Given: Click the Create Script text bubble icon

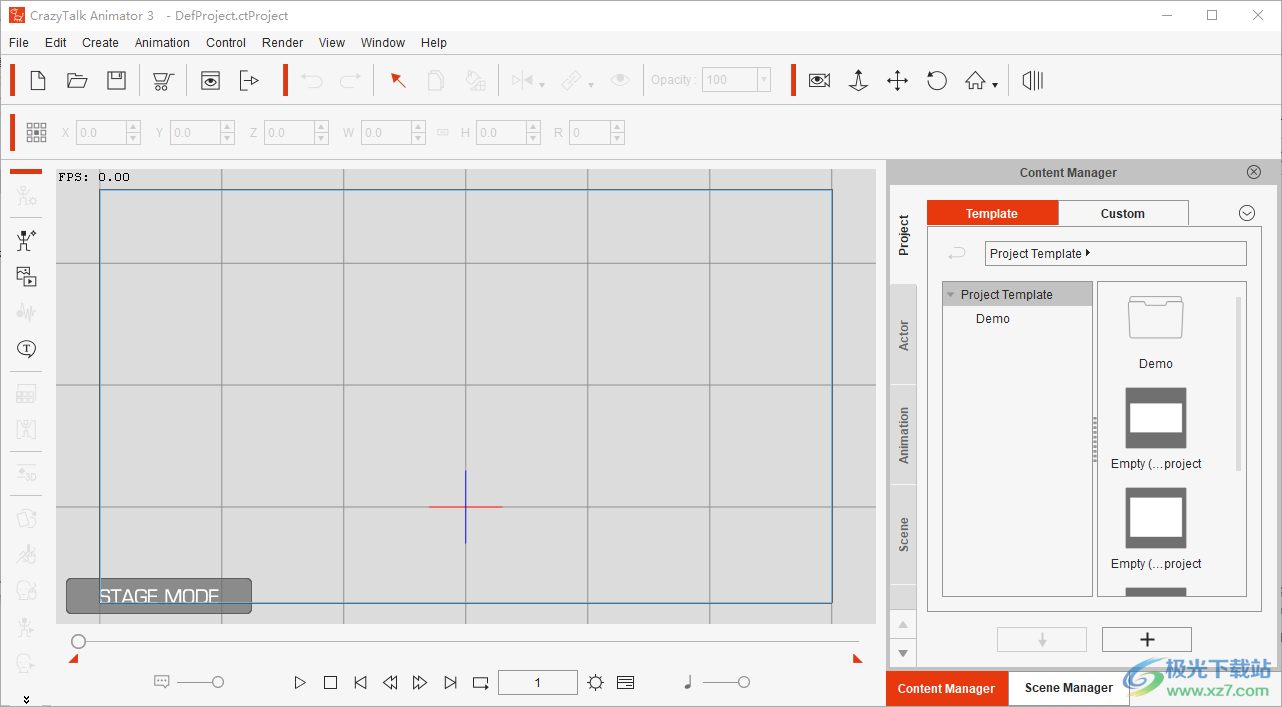Looking at the screenshot, I should 26,349.
